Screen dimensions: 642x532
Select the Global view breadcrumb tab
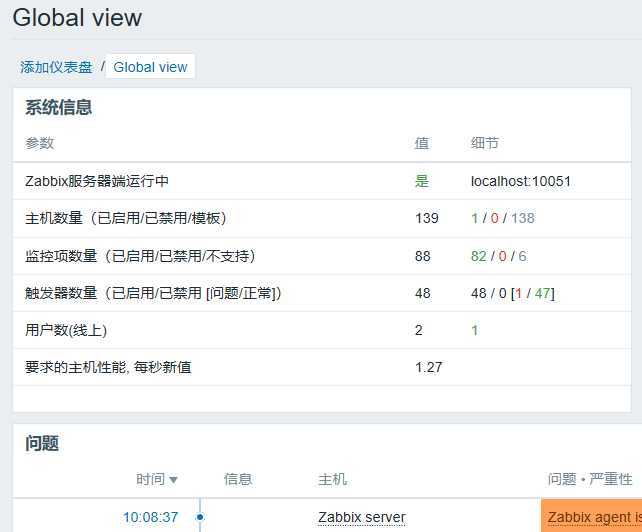point(150,67)
